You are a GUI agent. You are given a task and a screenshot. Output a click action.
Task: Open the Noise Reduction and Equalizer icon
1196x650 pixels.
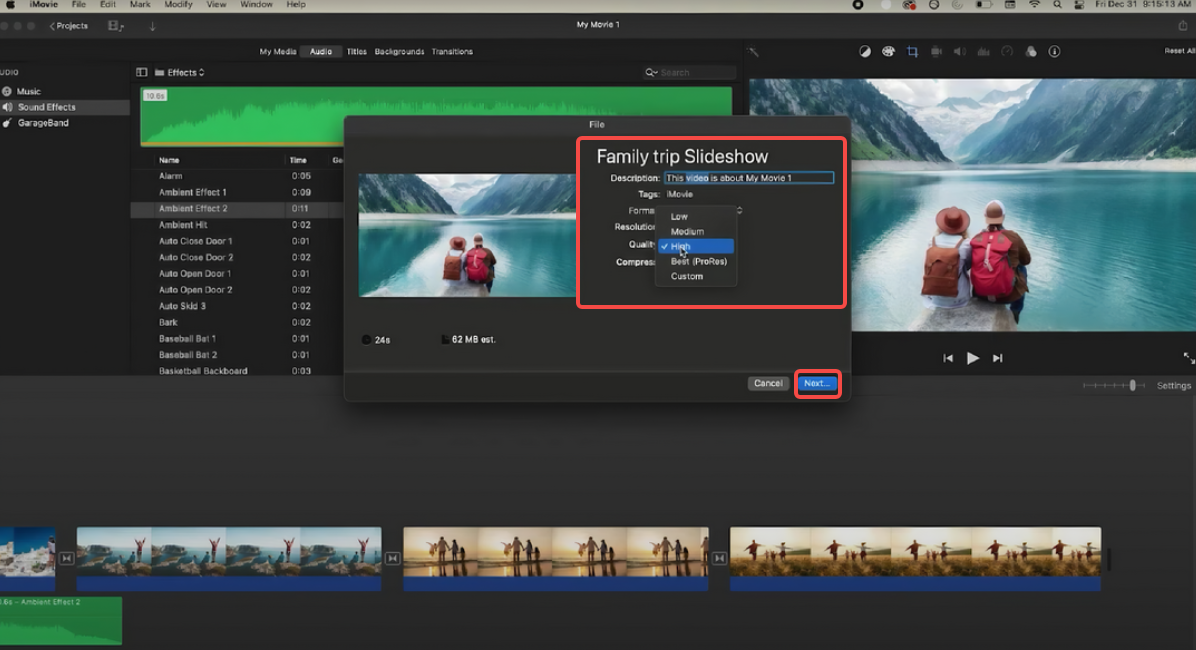tap(984, 51)
